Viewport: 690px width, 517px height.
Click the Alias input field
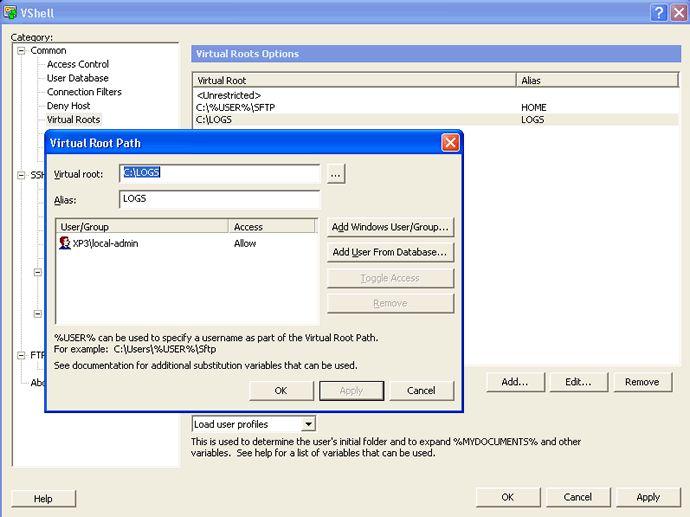click(x=220, y=199)
